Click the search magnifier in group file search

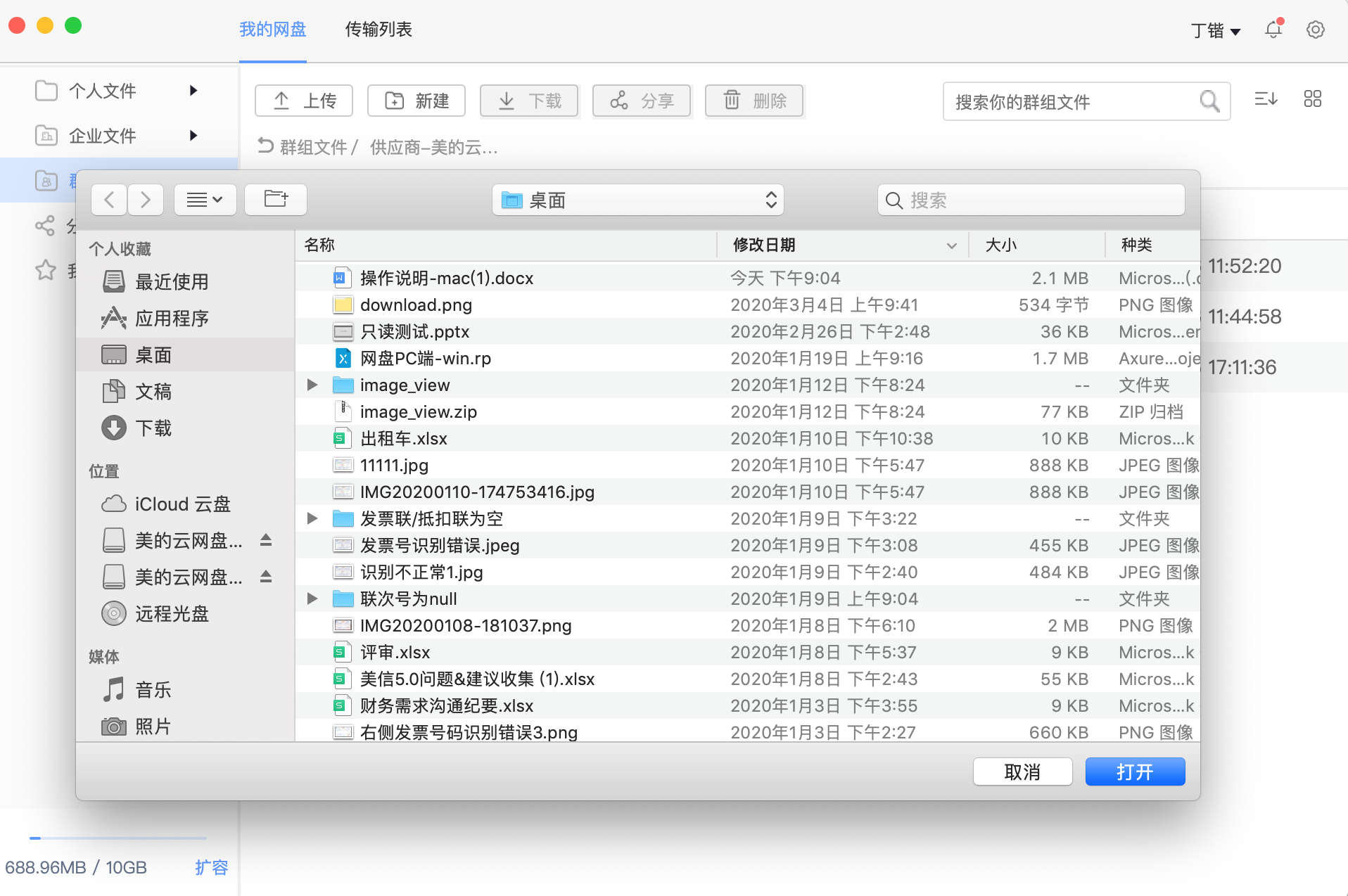pyautogui.click(x=1209, y=101)
